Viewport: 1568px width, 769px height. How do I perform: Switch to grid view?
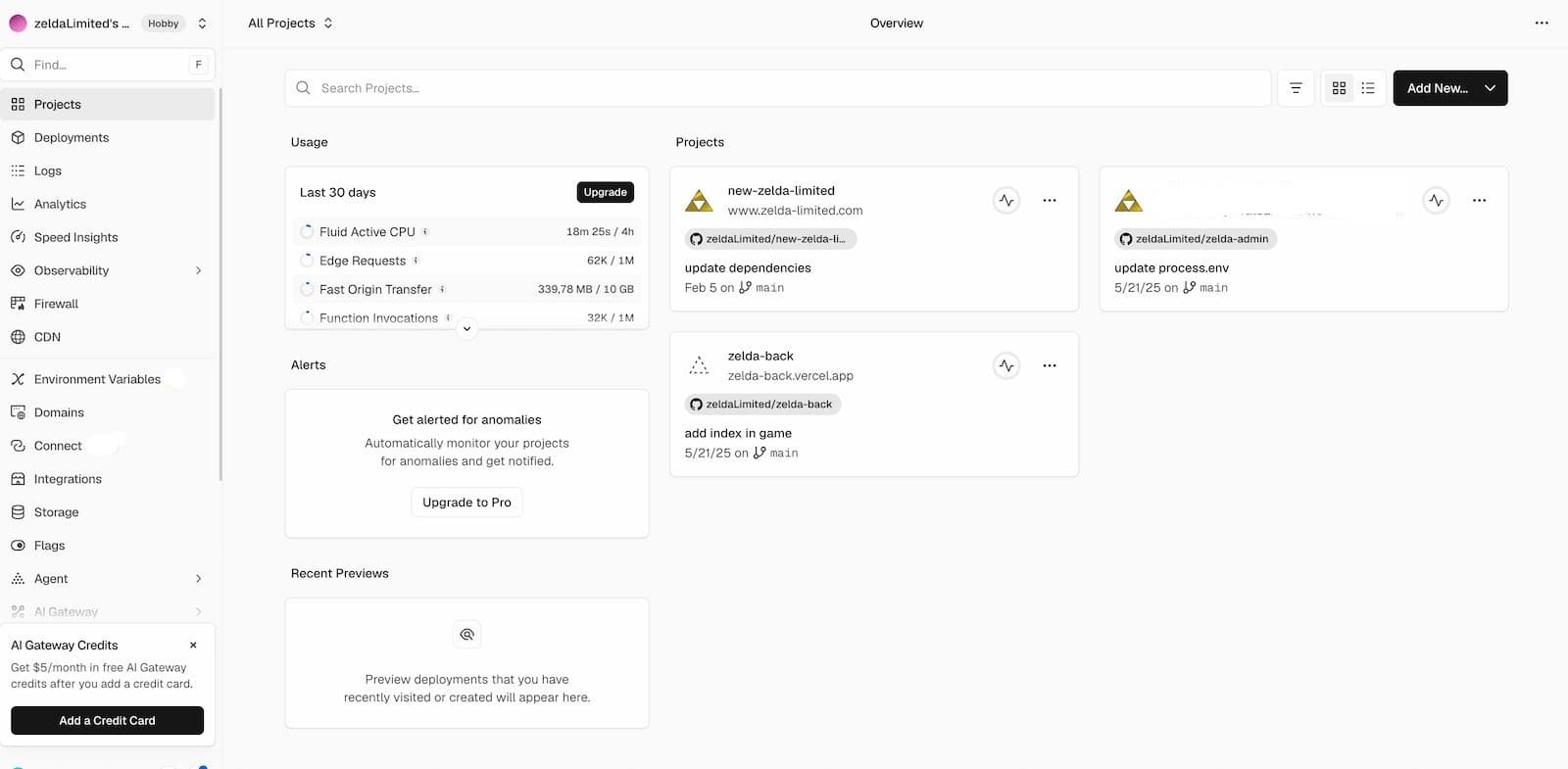[x=1339, y=88]
